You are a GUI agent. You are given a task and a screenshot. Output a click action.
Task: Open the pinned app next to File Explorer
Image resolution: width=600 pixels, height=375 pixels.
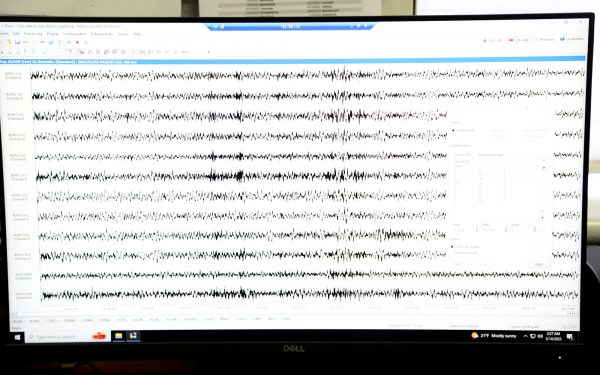[x=133, y=336]
